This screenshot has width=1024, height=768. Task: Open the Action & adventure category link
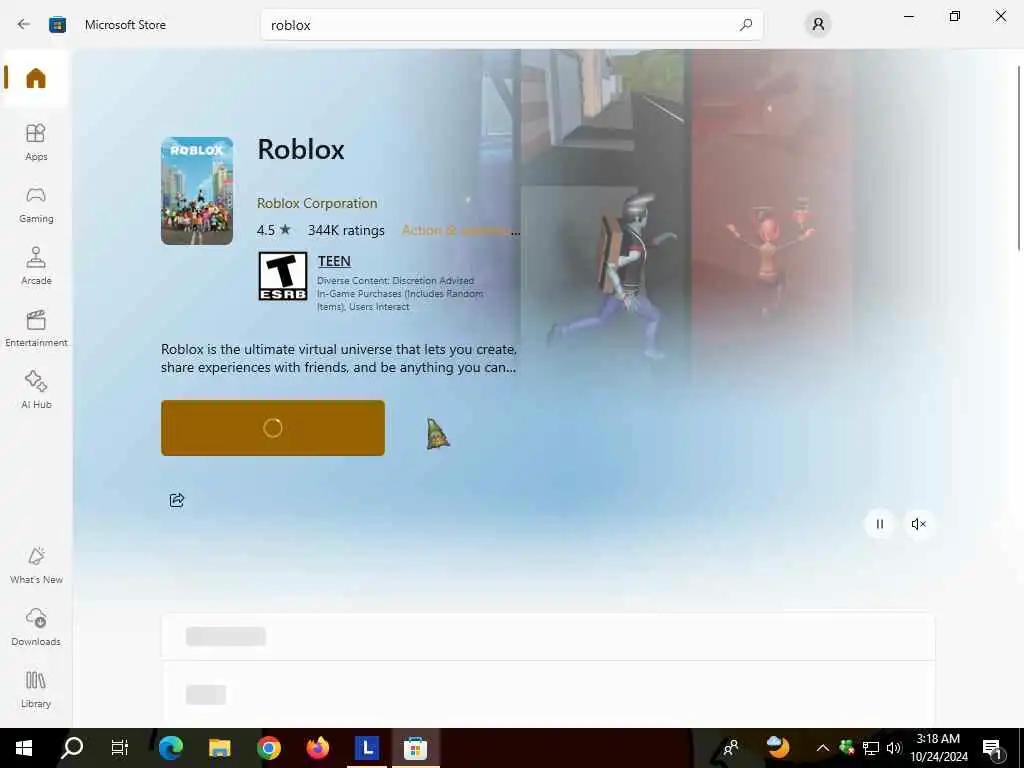pos(460,231)
